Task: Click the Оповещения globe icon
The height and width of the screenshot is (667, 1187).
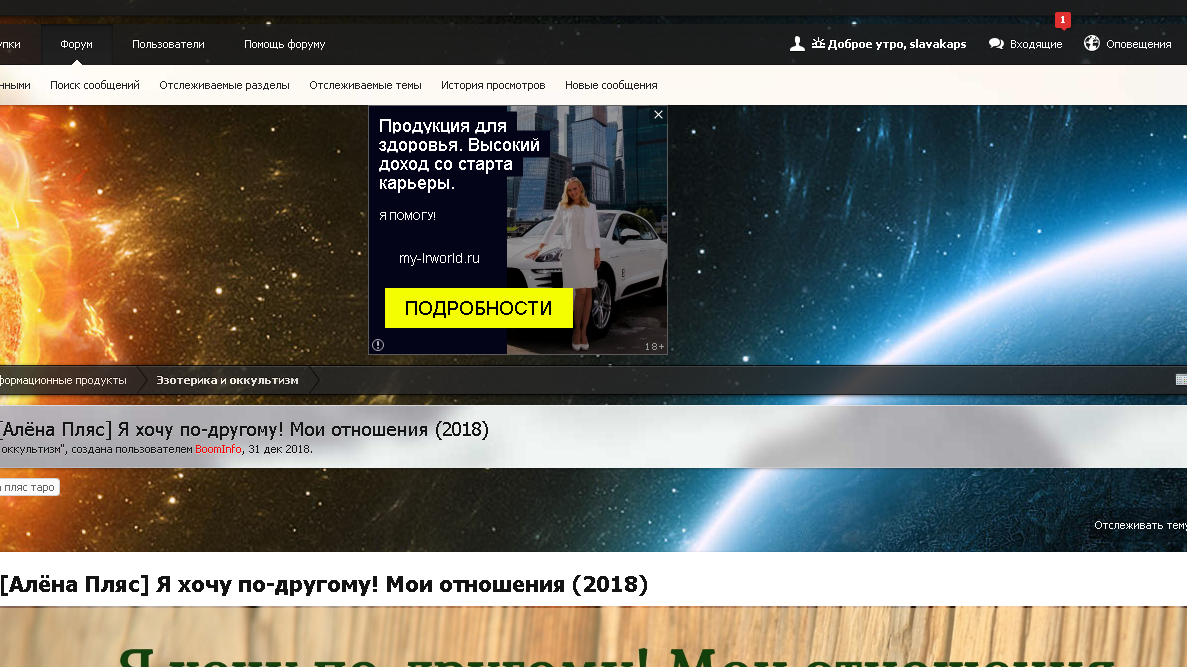Action: click(1092, 43)
